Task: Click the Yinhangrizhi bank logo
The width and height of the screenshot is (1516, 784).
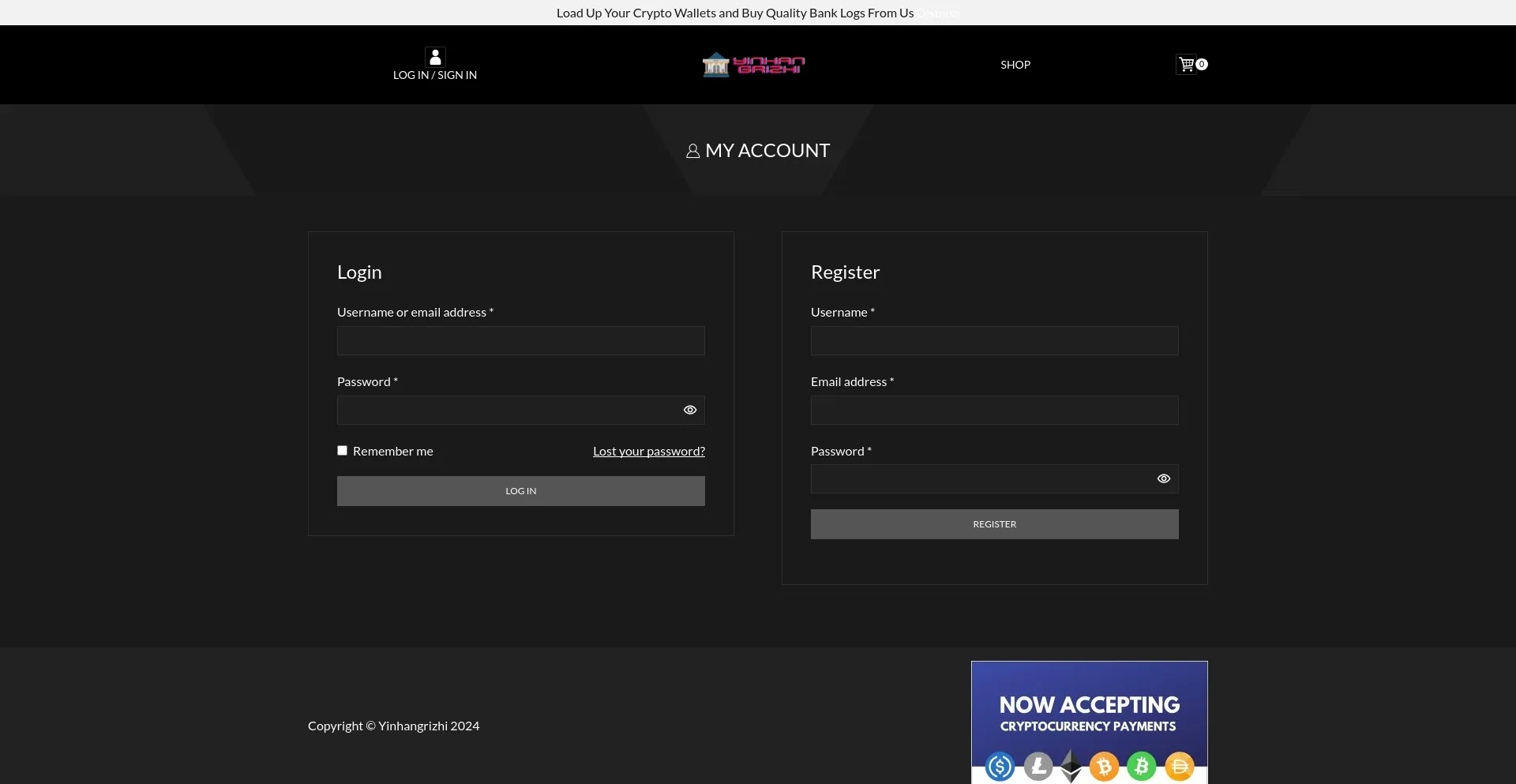Action: pos(754,65)
